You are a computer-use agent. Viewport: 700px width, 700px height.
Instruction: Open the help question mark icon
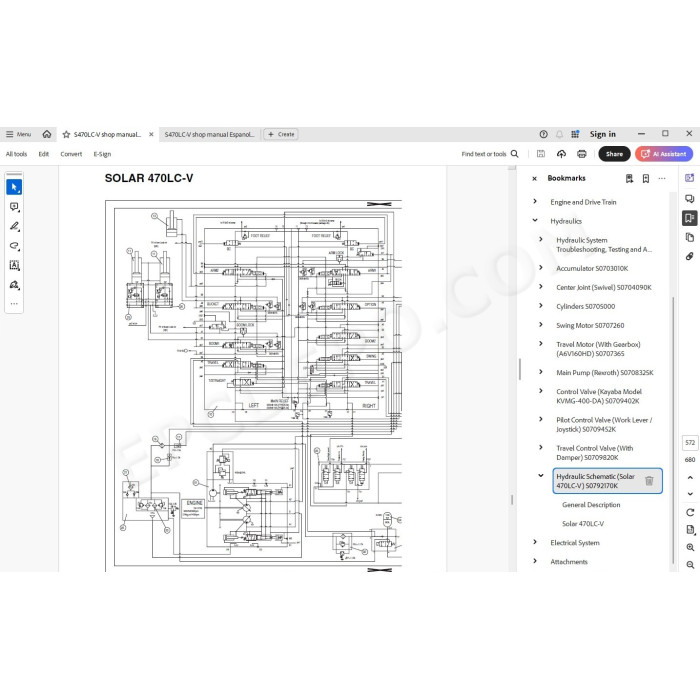(x=543, y=134)
